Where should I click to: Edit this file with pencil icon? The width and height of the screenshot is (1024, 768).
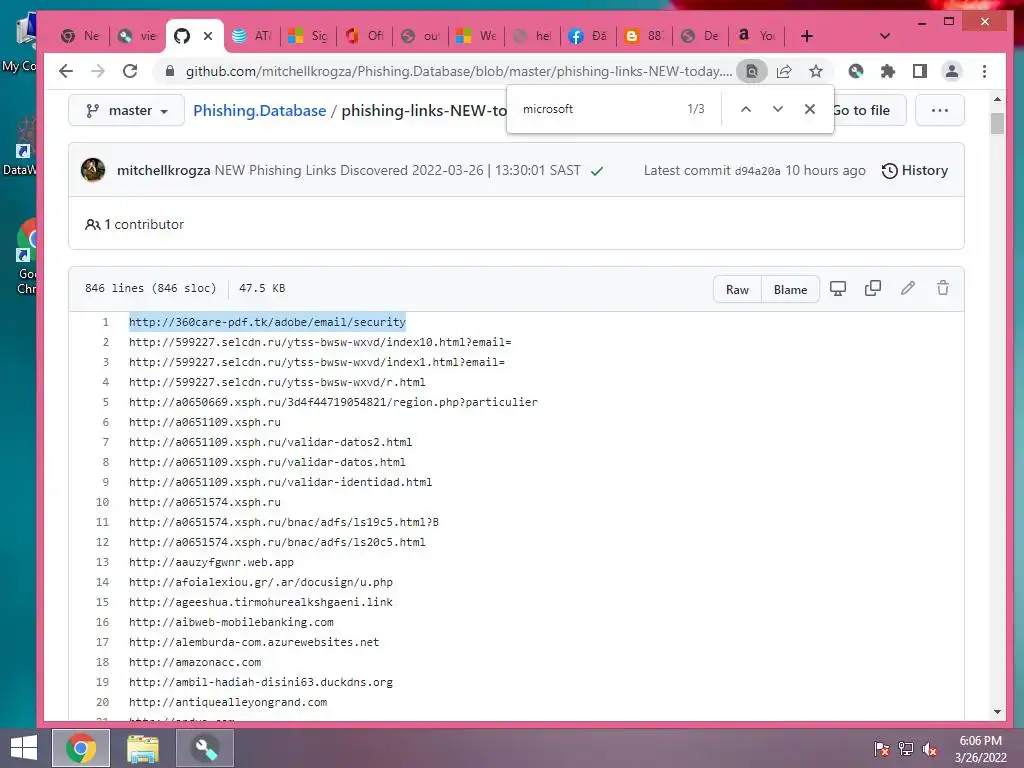click(908, 289)
